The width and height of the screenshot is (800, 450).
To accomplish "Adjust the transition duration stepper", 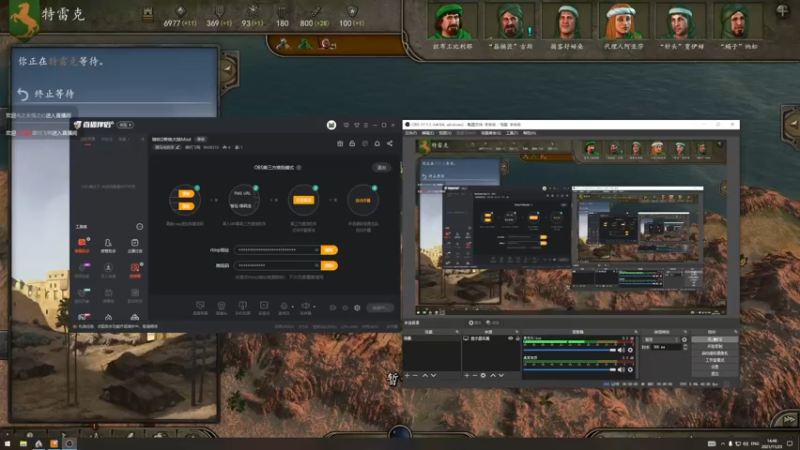I will (x=685, y=347).
